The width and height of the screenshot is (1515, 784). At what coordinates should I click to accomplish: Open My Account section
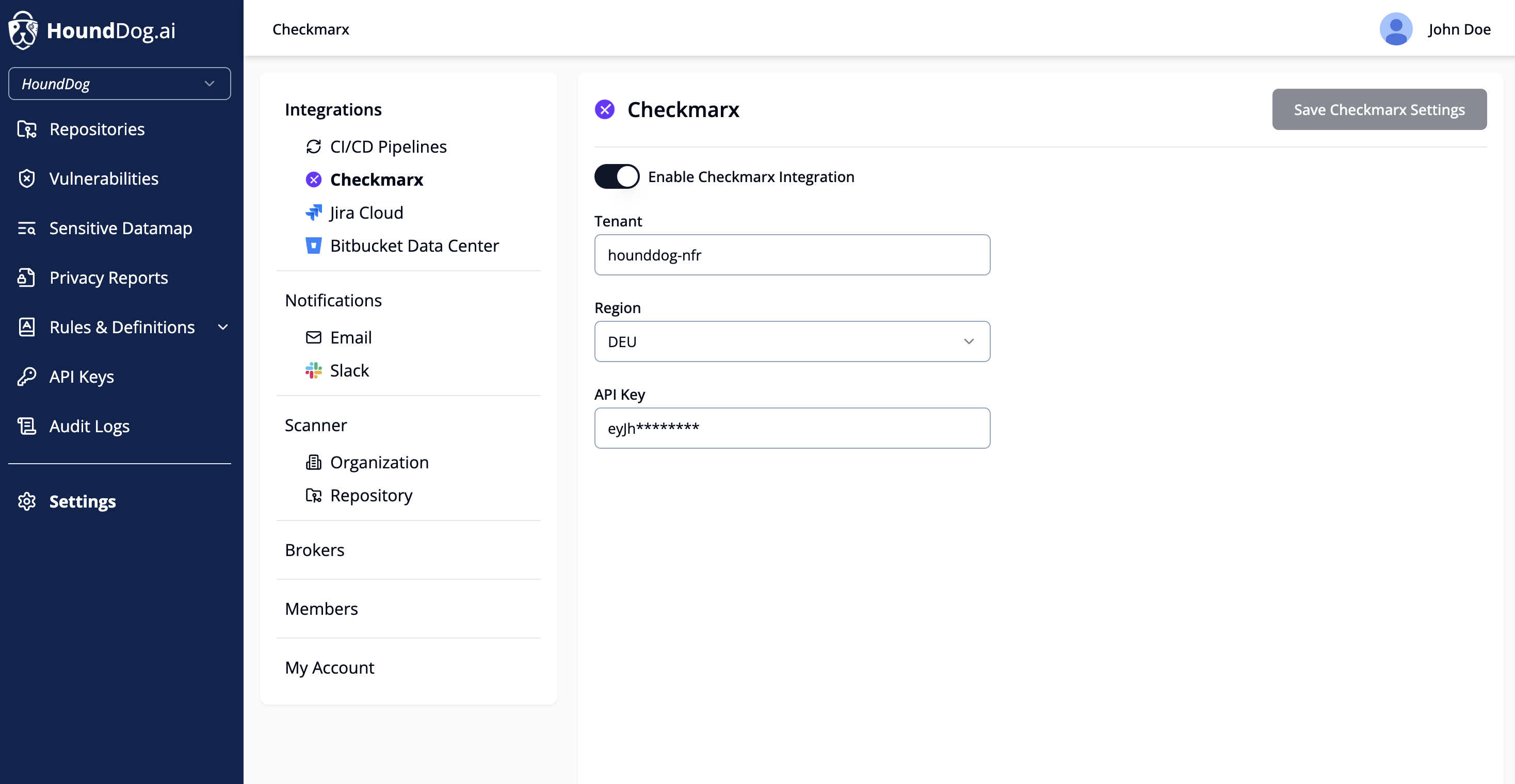click(x=329, y=667)
